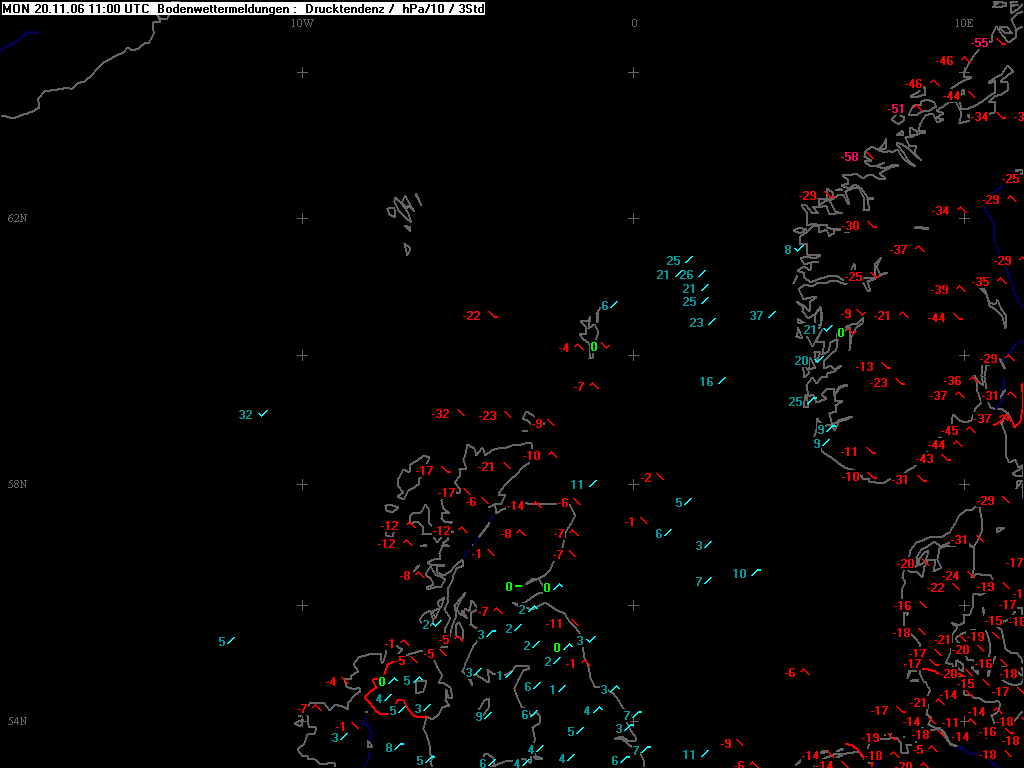Click the Faroe Islands outline
This screenshot has width=1024, height=768.
point(403,214)
